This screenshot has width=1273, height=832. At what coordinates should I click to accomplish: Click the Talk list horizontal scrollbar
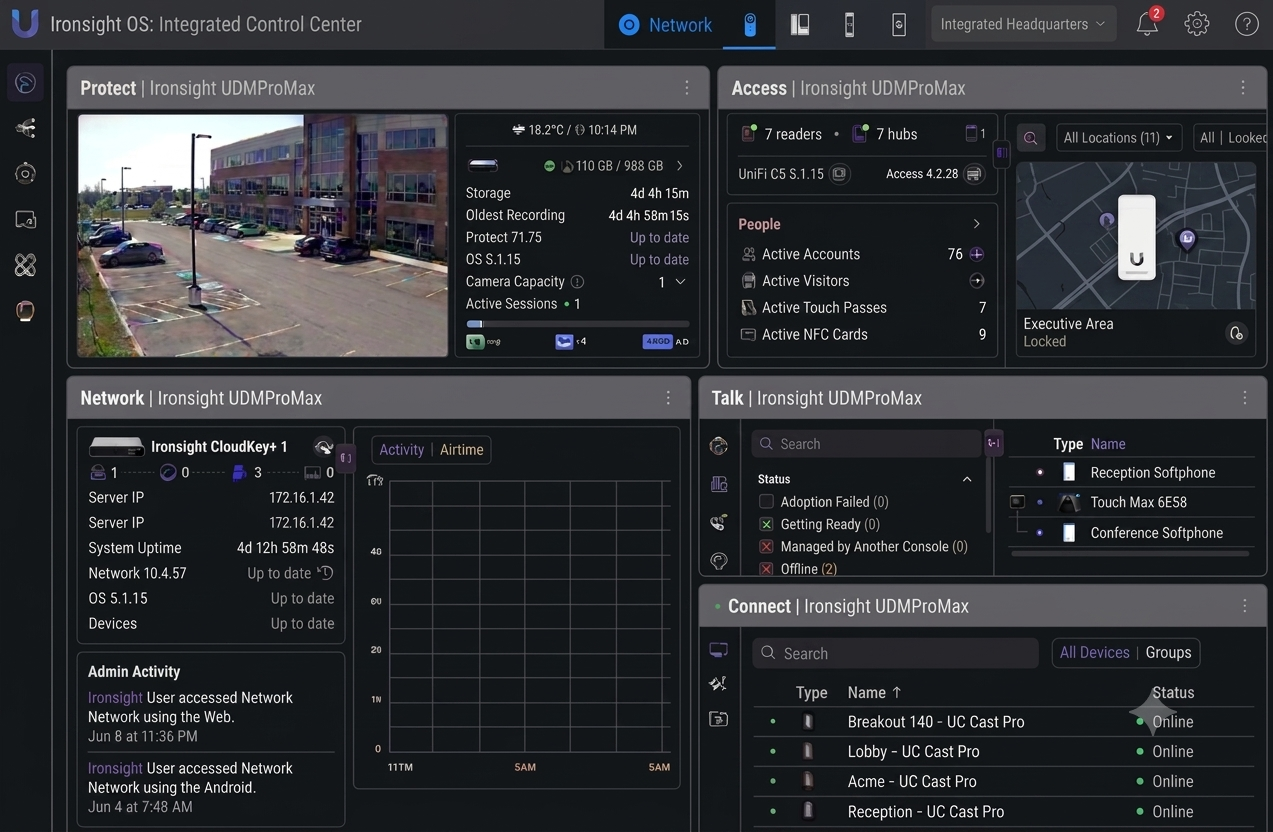tap(1130, 553)
